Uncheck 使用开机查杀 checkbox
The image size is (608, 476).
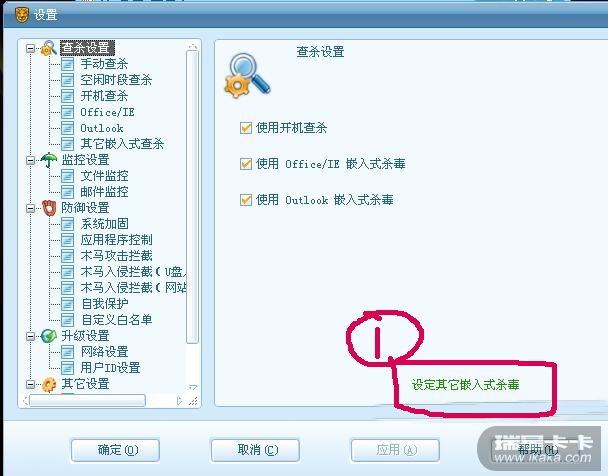point(246,128)
